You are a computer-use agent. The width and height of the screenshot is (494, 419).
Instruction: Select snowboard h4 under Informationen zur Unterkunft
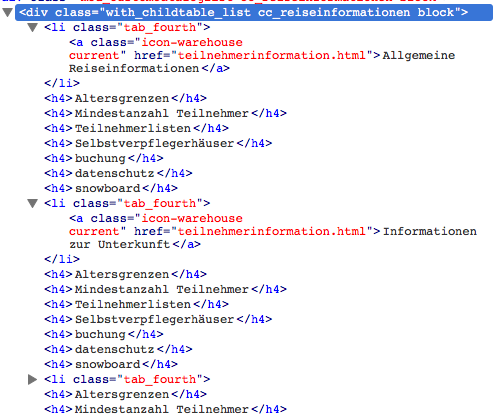[111, 364]
